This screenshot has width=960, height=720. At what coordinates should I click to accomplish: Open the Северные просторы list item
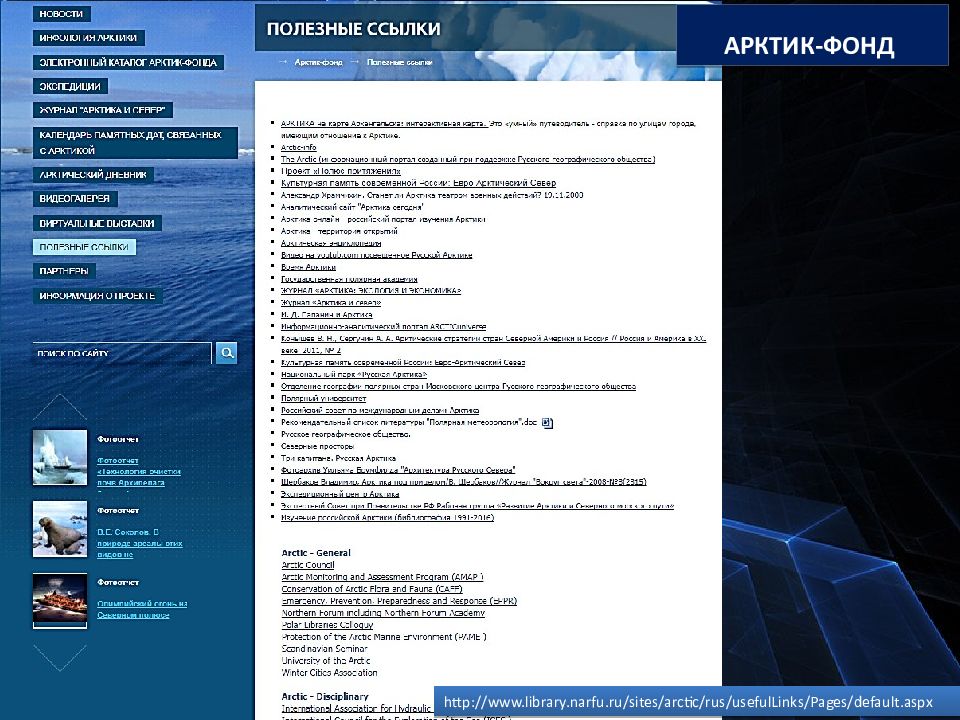tap(317, 446)
